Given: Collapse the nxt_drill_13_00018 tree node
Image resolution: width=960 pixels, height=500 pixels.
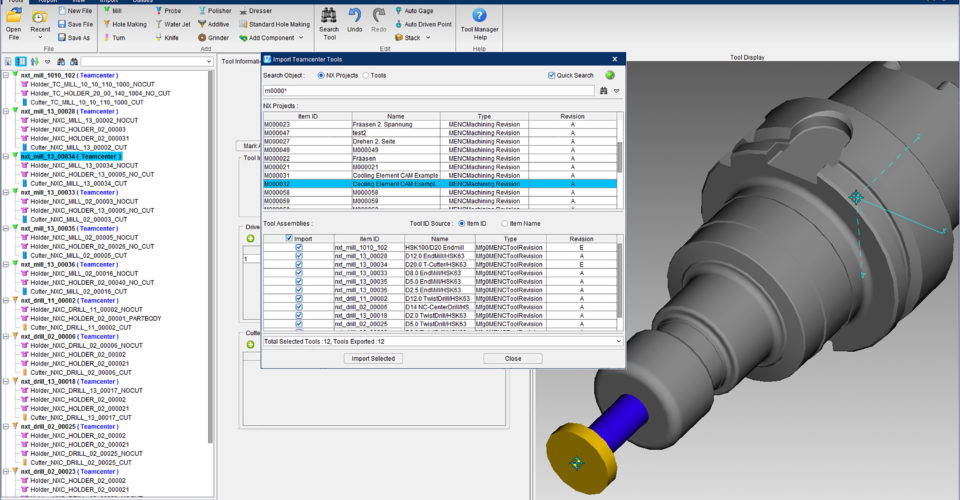Looking at the screenshot, I should (x=6, y=381).
